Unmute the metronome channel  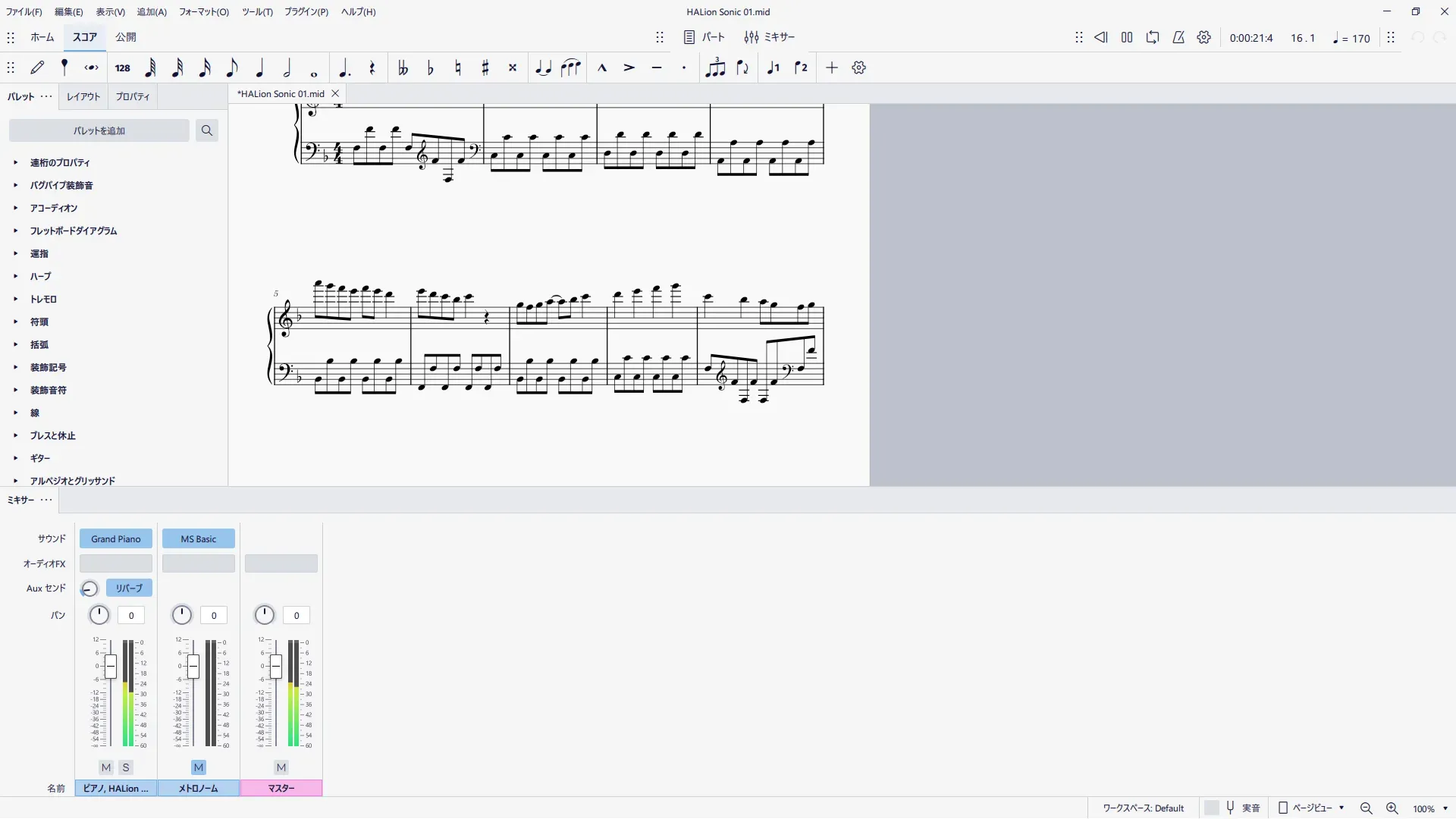pos(199,767)
